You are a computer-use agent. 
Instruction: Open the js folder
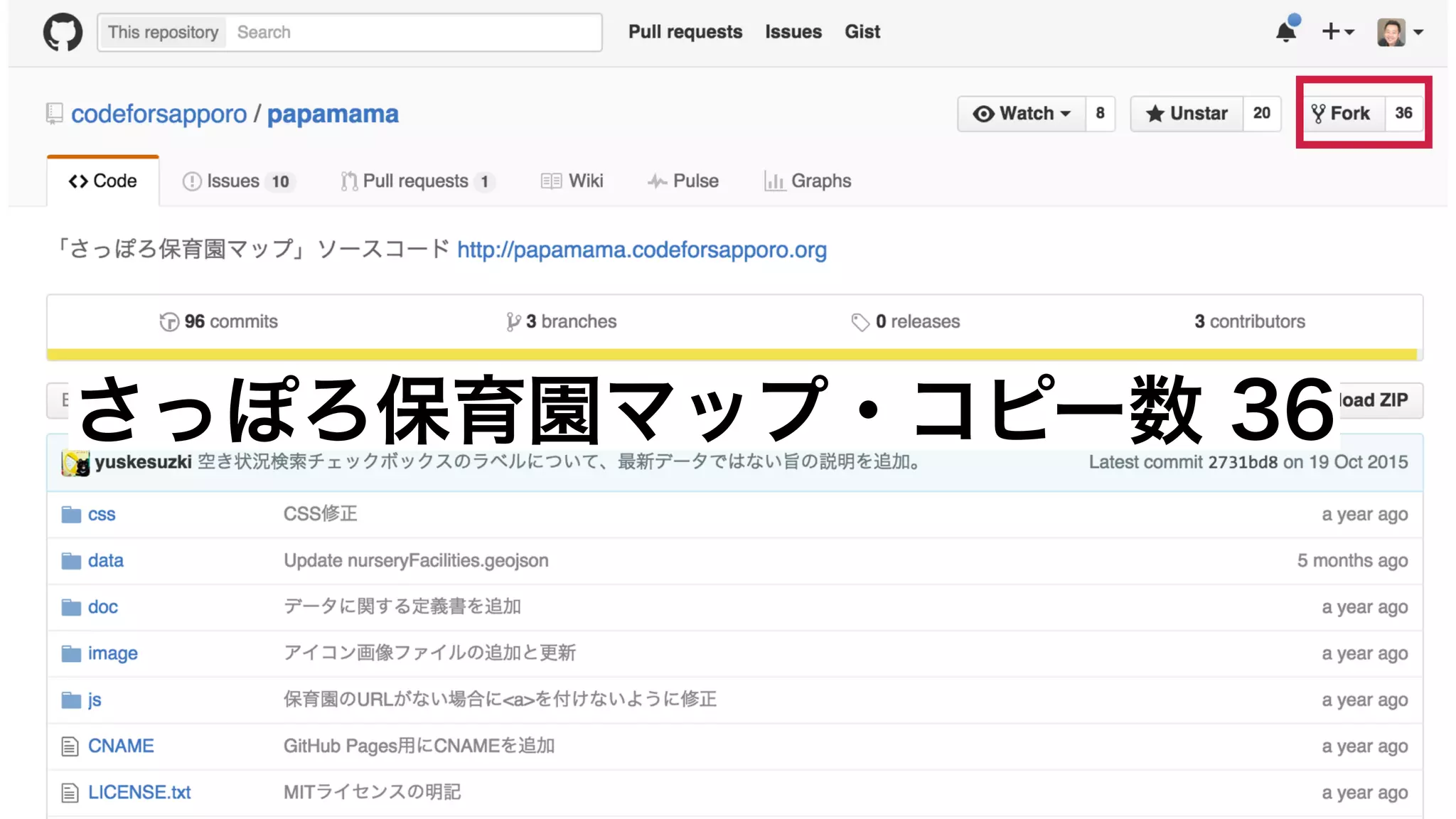(95, 700)
